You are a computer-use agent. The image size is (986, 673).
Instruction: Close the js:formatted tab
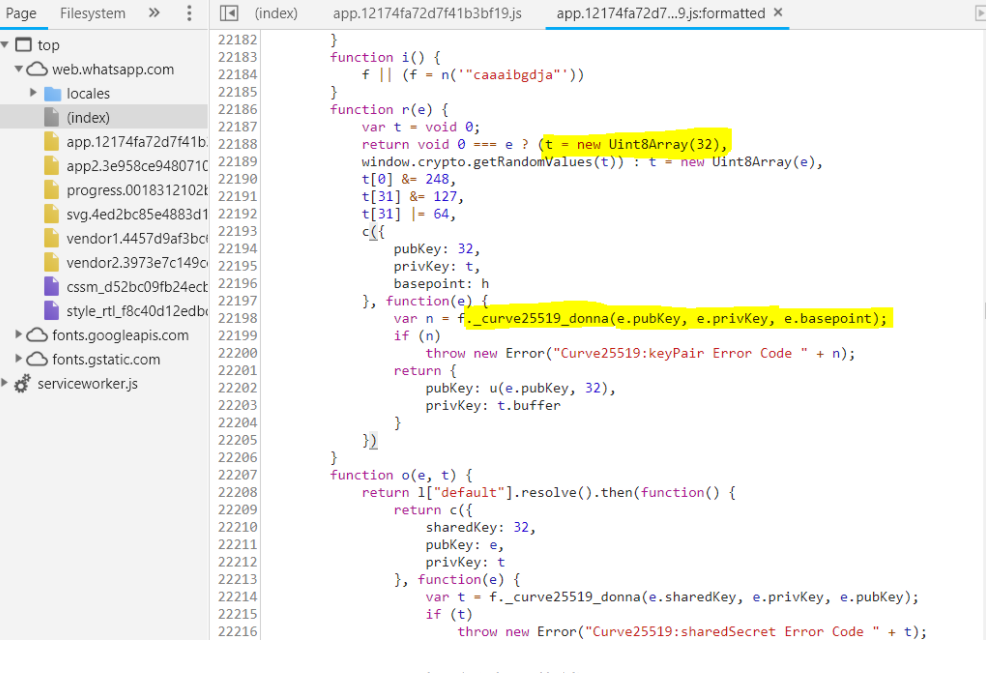click(778, 12)
